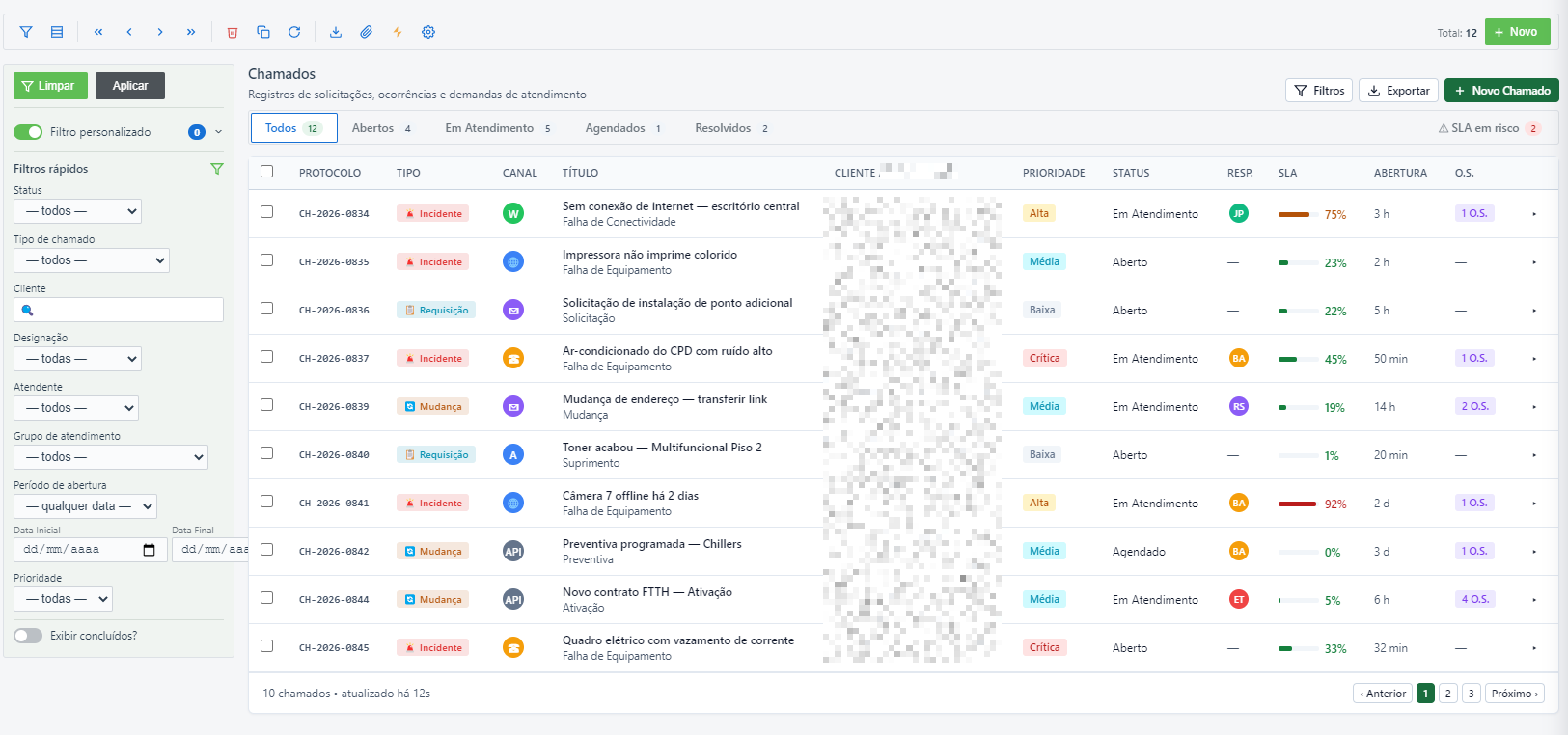Click the funnel filter icon in top toolbar
This screenshot has height=735, width=1568.
pos(26,32)
